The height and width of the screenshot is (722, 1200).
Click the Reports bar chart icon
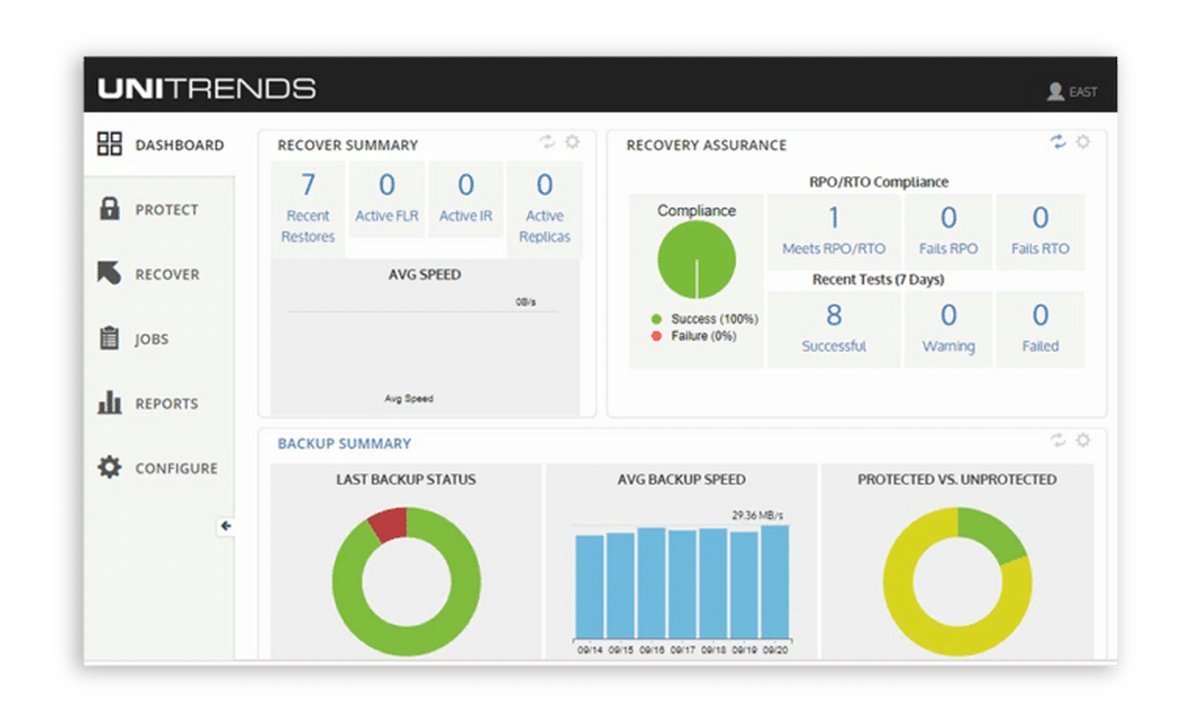[109, 403]
